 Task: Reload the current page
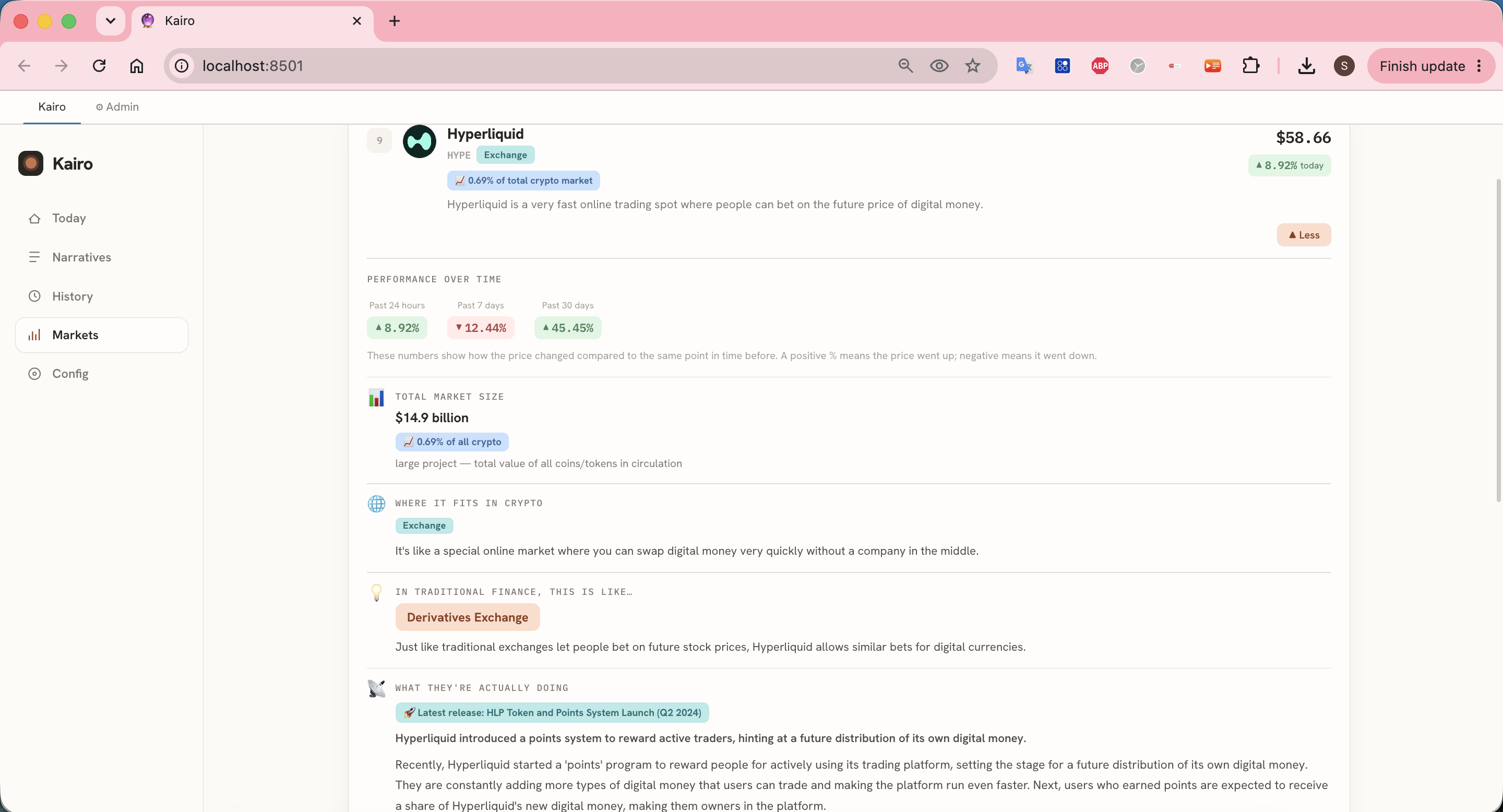(x=99, y=66)
